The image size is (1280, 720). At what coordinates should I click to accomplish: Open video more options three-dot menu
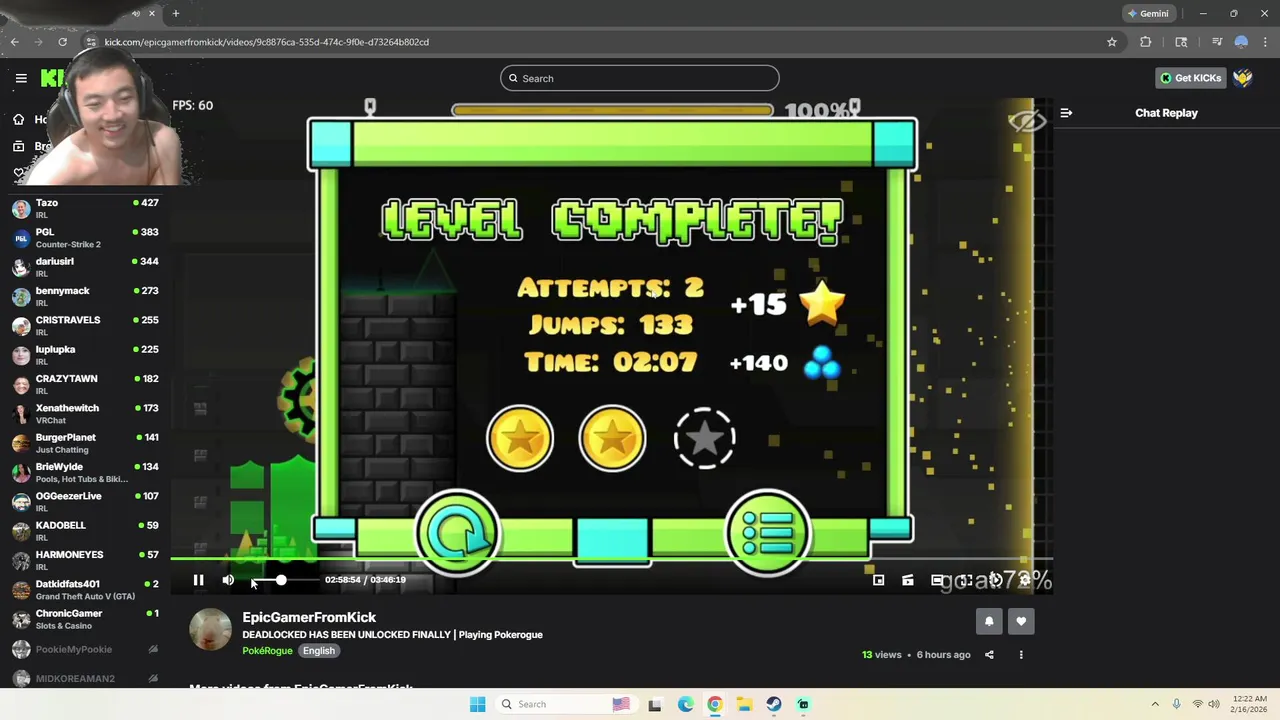[1021, 655]
